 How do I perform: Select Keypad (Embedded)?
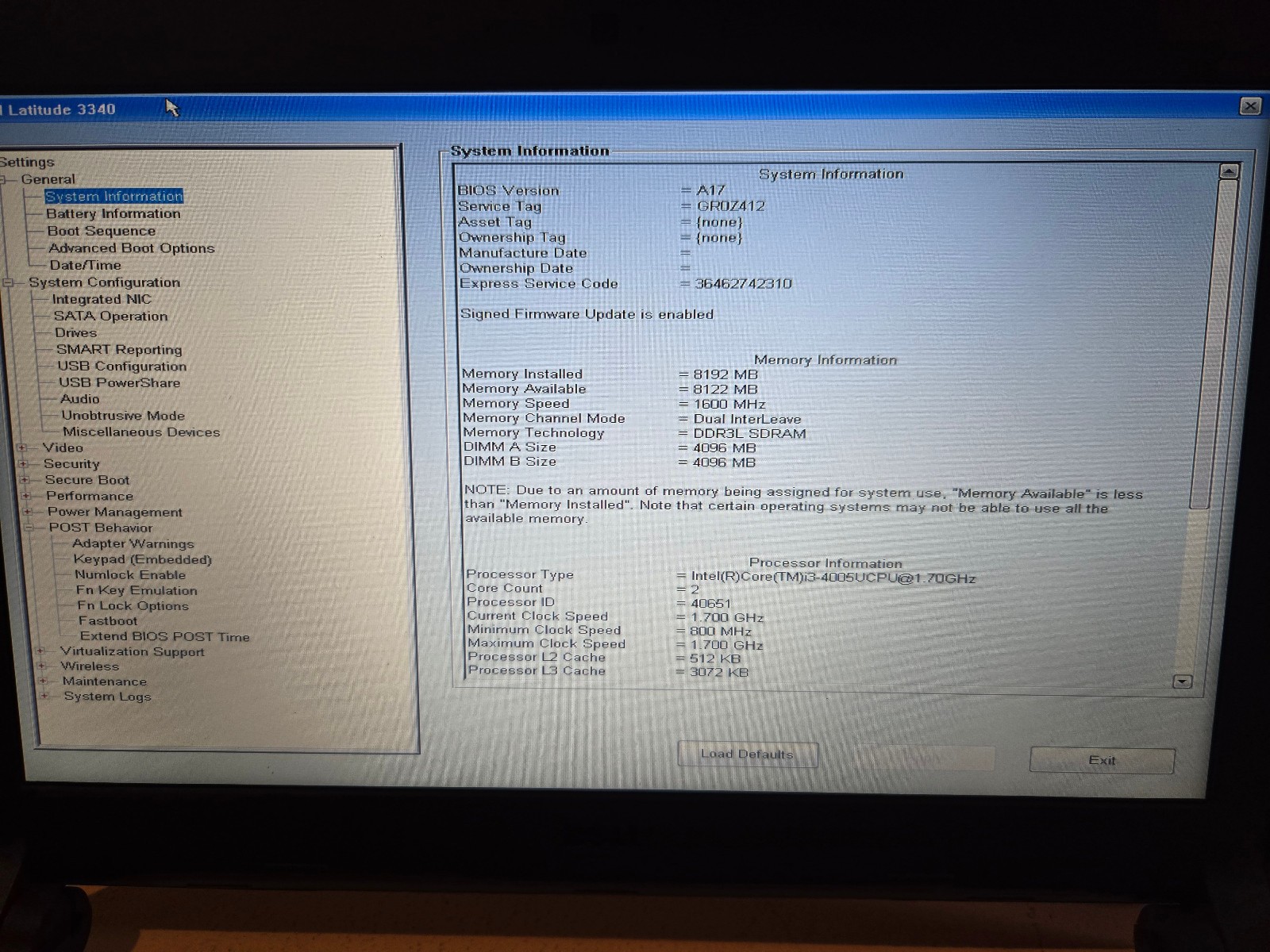[142, 559]
